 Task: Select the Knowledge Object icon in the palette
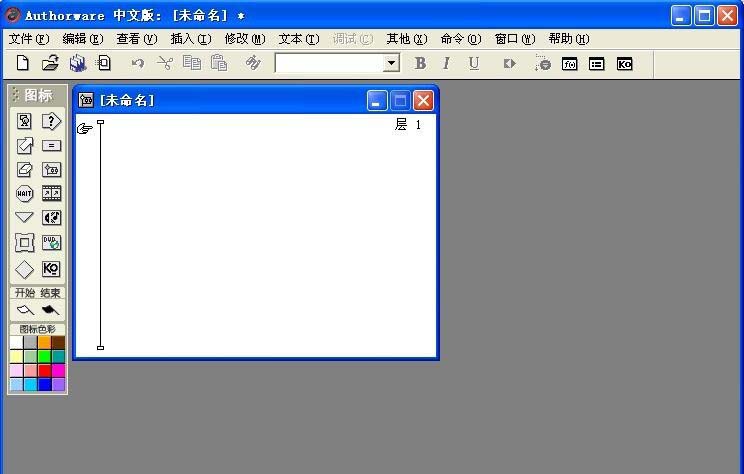click(51, 269)
